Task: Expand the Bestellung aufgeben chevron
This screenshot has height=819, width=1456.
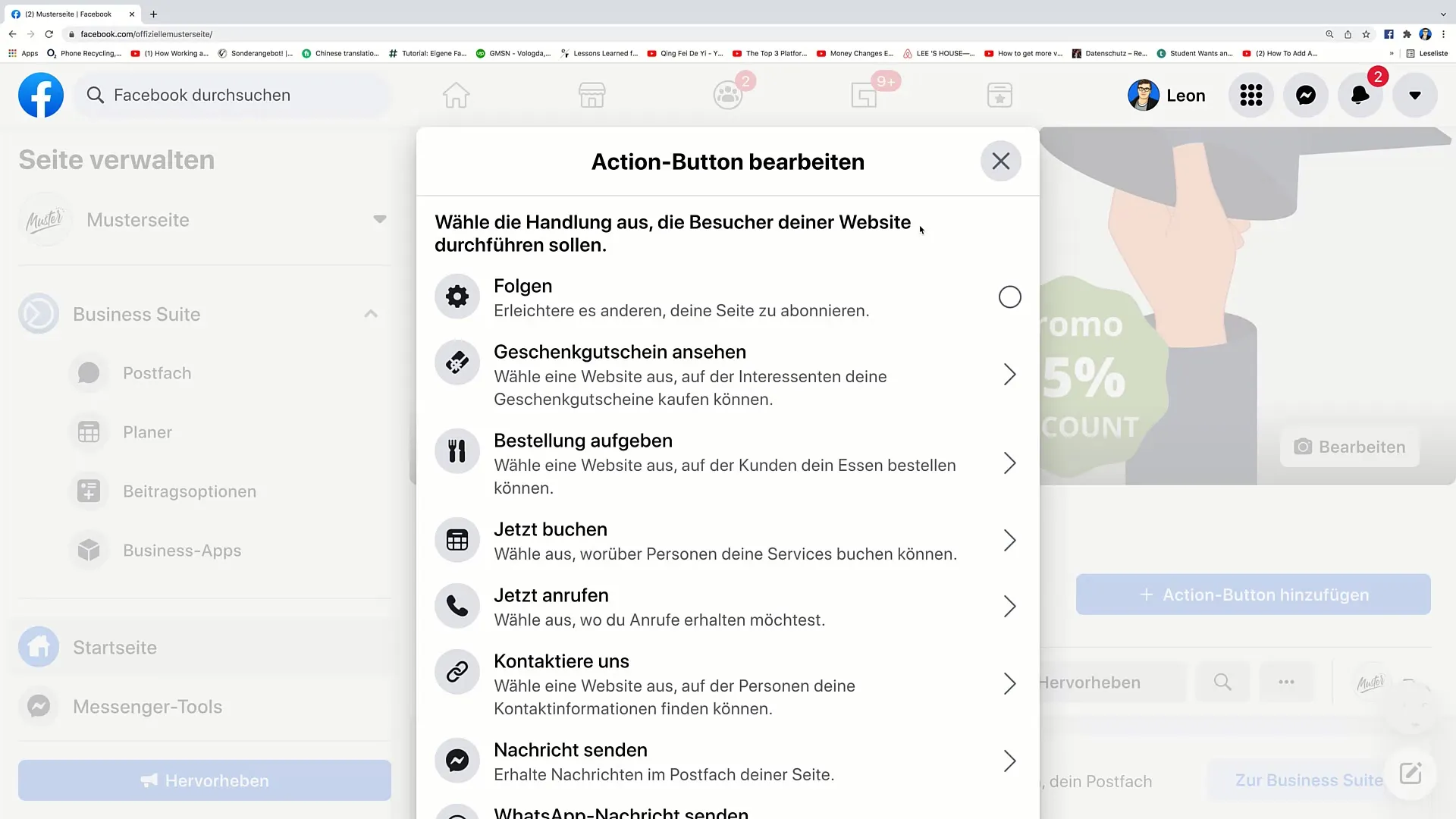Action: point(1009,463)
